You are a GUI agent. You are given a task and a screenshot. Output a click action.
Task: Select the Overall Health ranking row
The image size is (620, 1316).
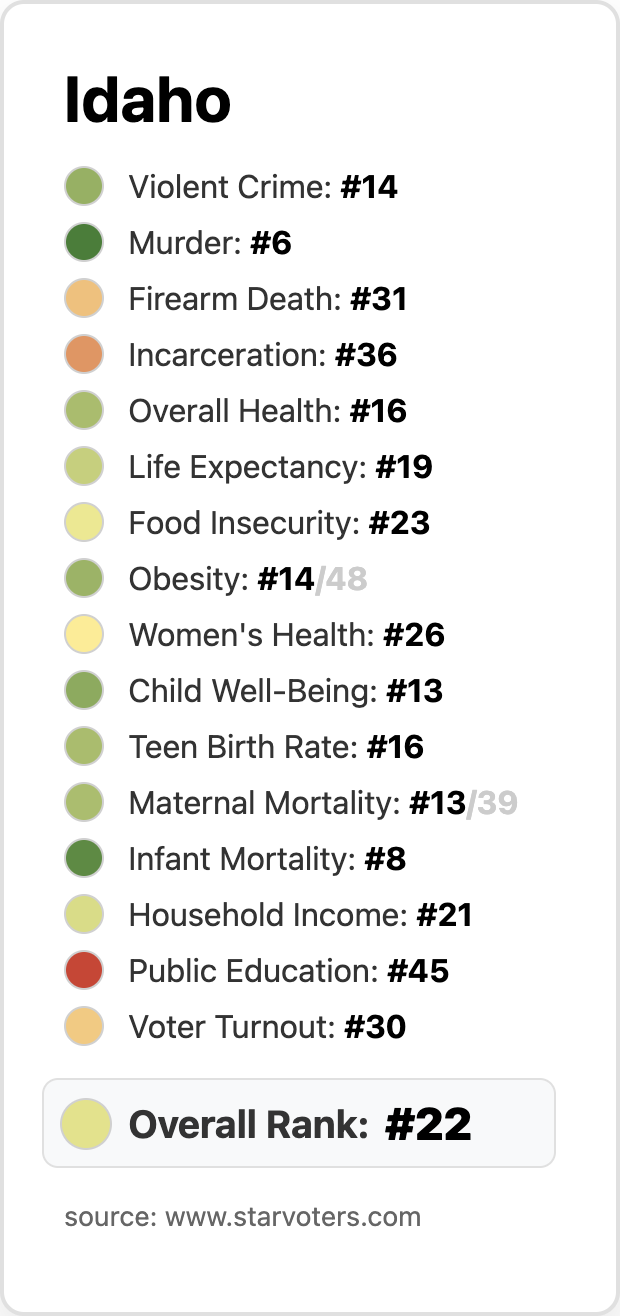[267, 411]
